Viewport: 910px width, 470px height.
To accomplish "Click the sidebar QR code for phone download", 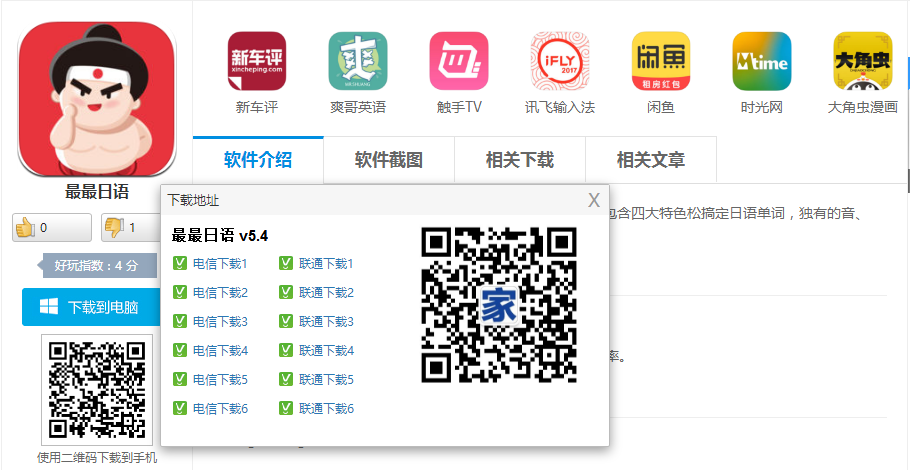I will coord(97,390).
